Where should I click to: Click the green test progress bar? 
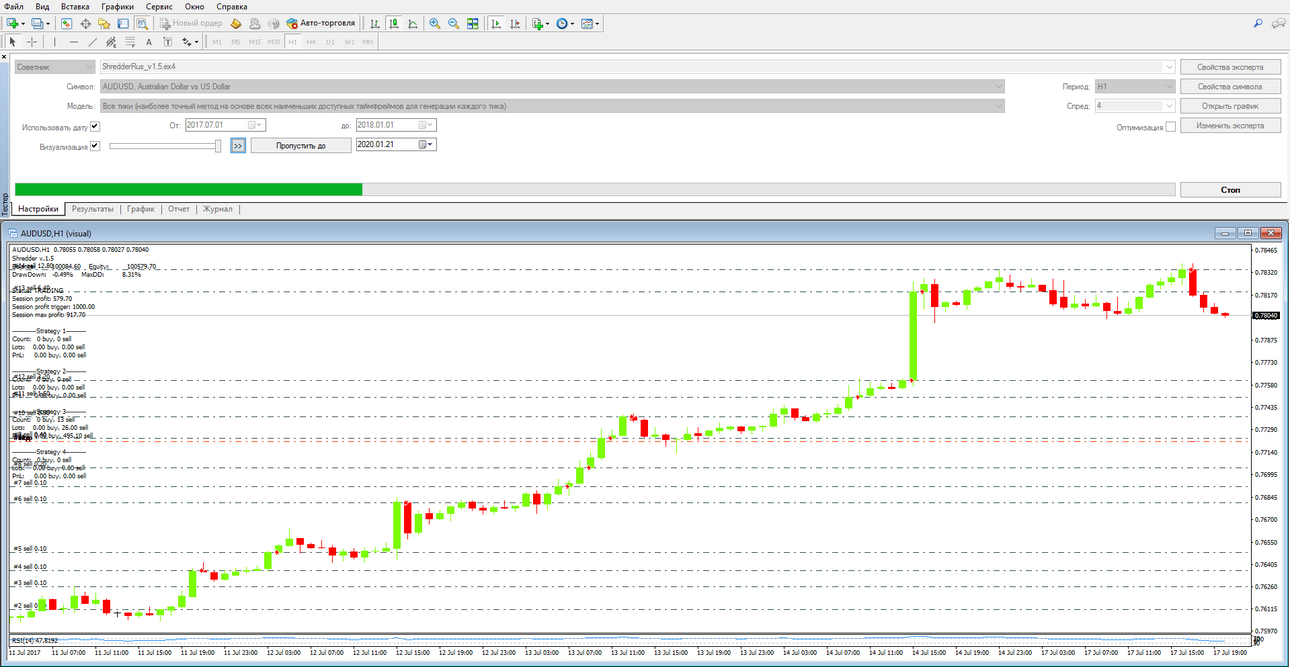point(188,189)
